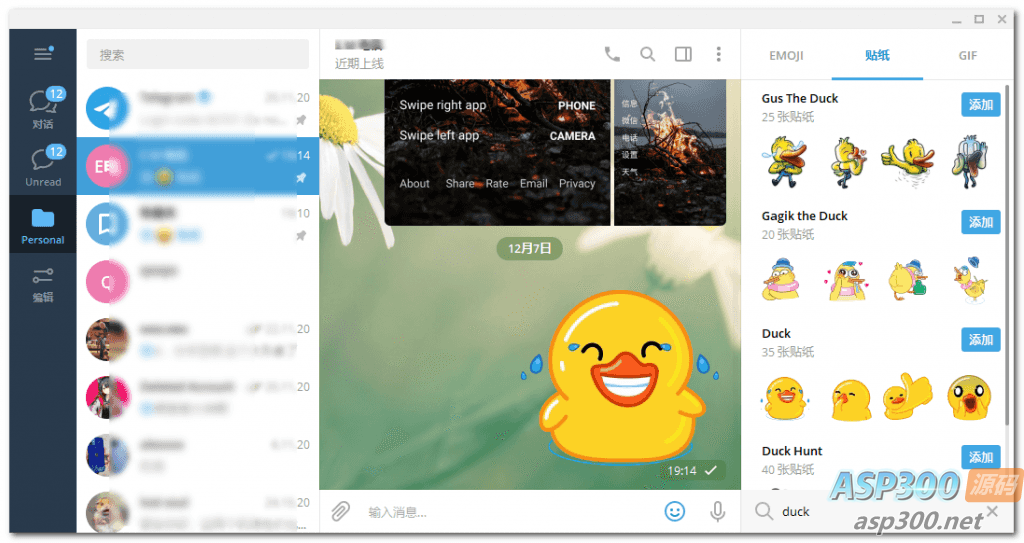Open the Saved Messages bookmark chat
The image size is (1024, 543).
point(198,224)
